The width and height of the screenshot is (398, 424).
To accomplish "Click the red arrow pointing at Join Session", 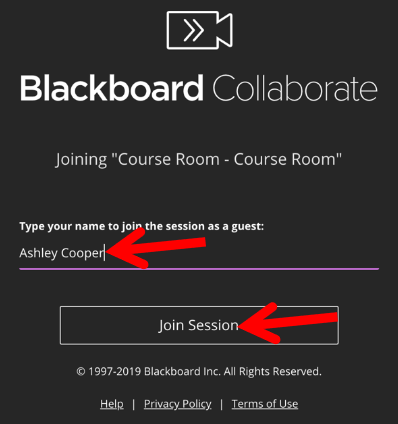I will [288, 323].
